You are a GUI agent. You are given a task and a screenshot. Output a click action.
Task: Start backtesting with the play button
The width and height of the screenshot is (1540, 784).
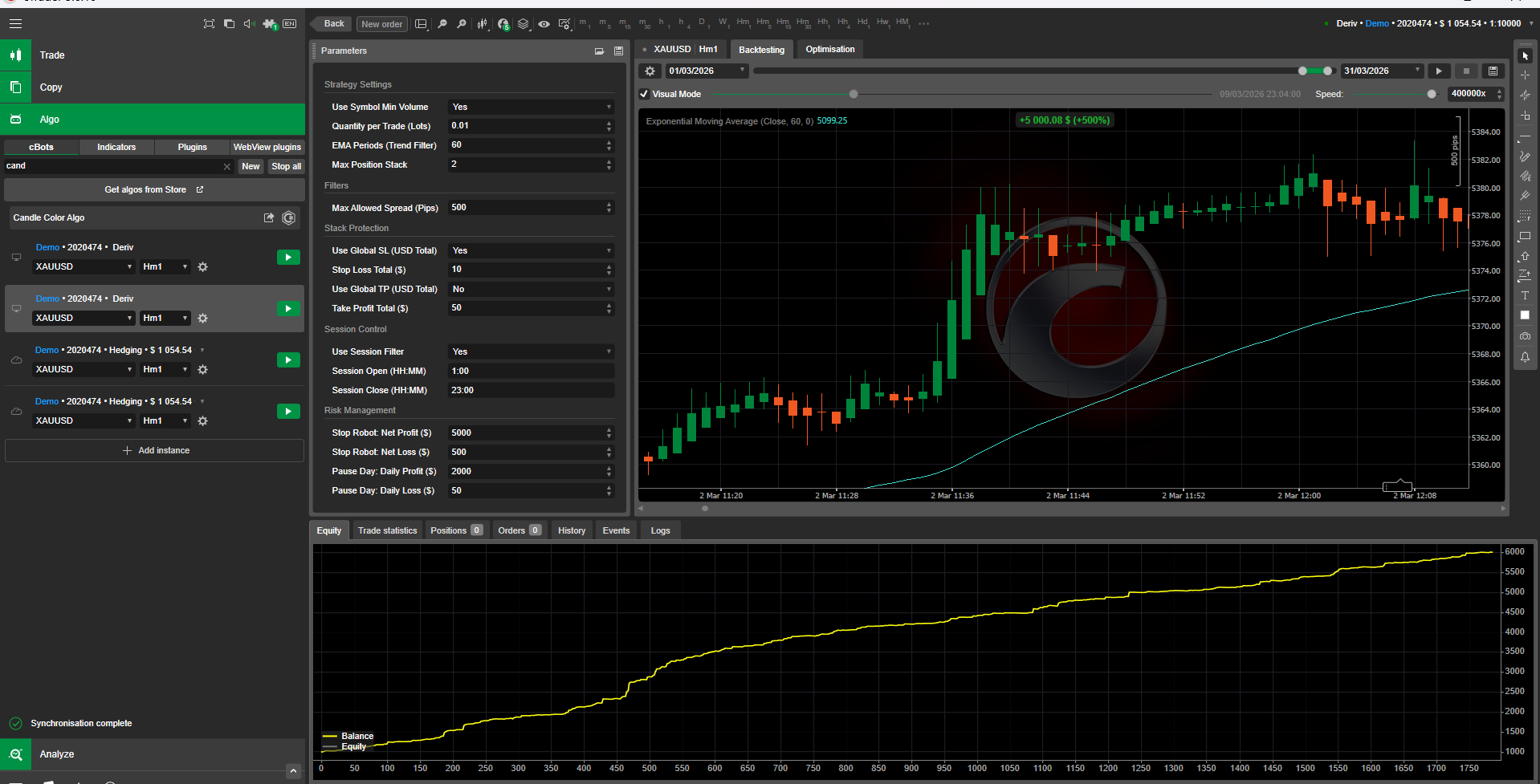tap(1439, 71)
